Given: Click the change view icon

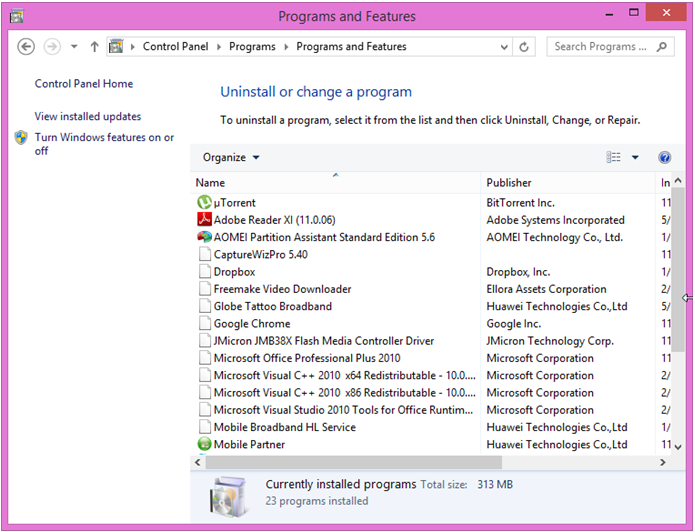Looking at the screenshot, I should 613,157.
